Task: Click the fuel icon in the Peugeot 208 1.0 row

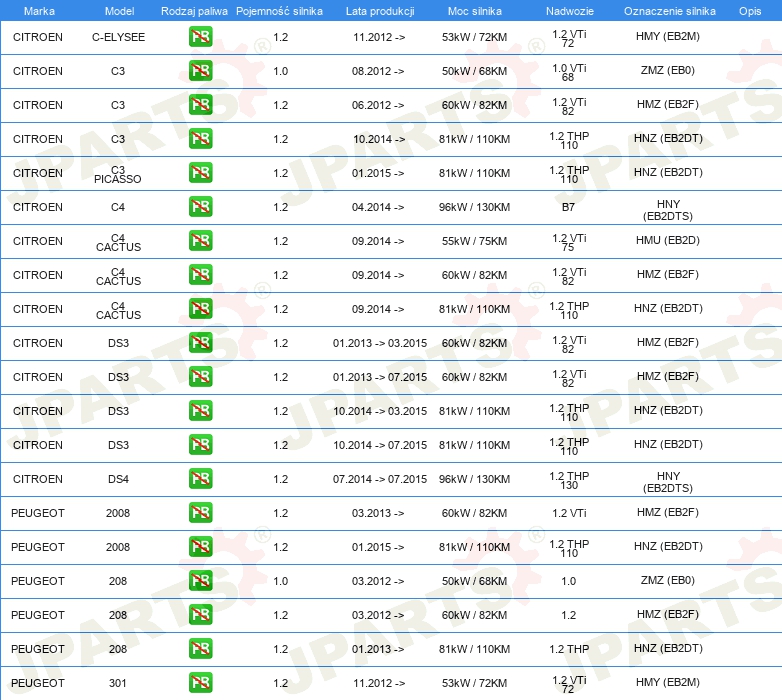Action: [200, 580]
